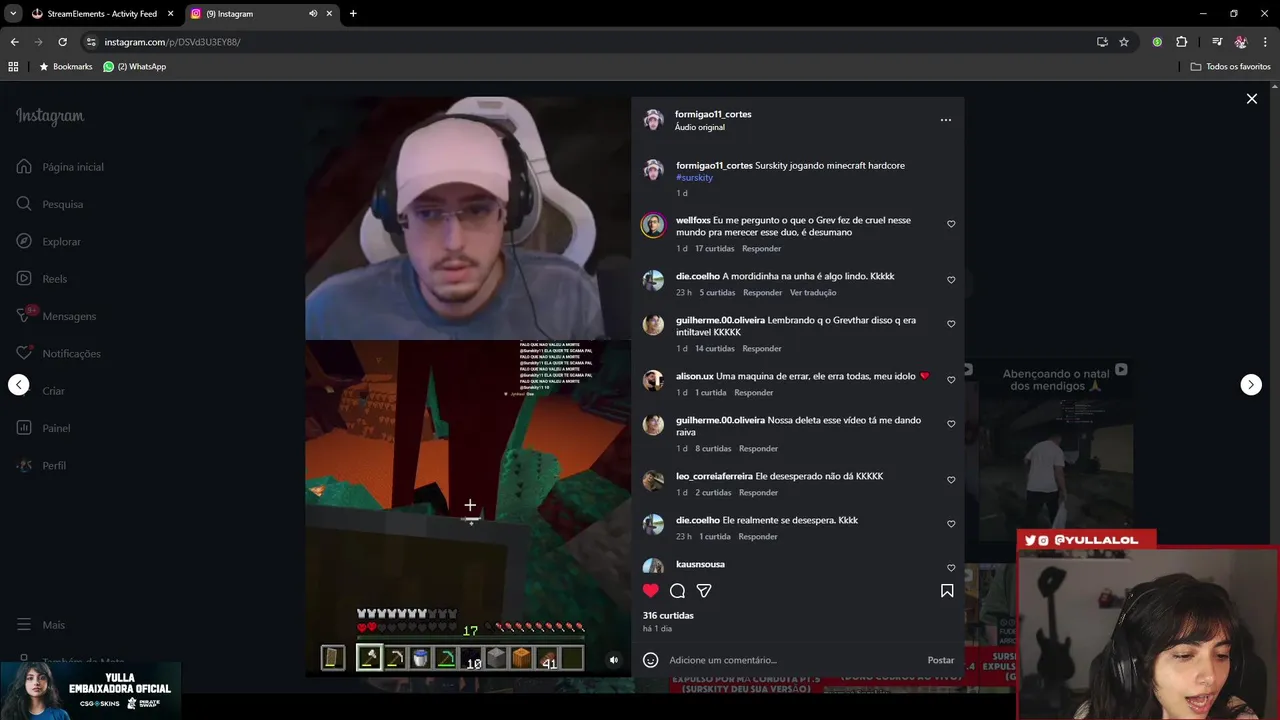Save post with bookmark icon

tap(946, 590)
